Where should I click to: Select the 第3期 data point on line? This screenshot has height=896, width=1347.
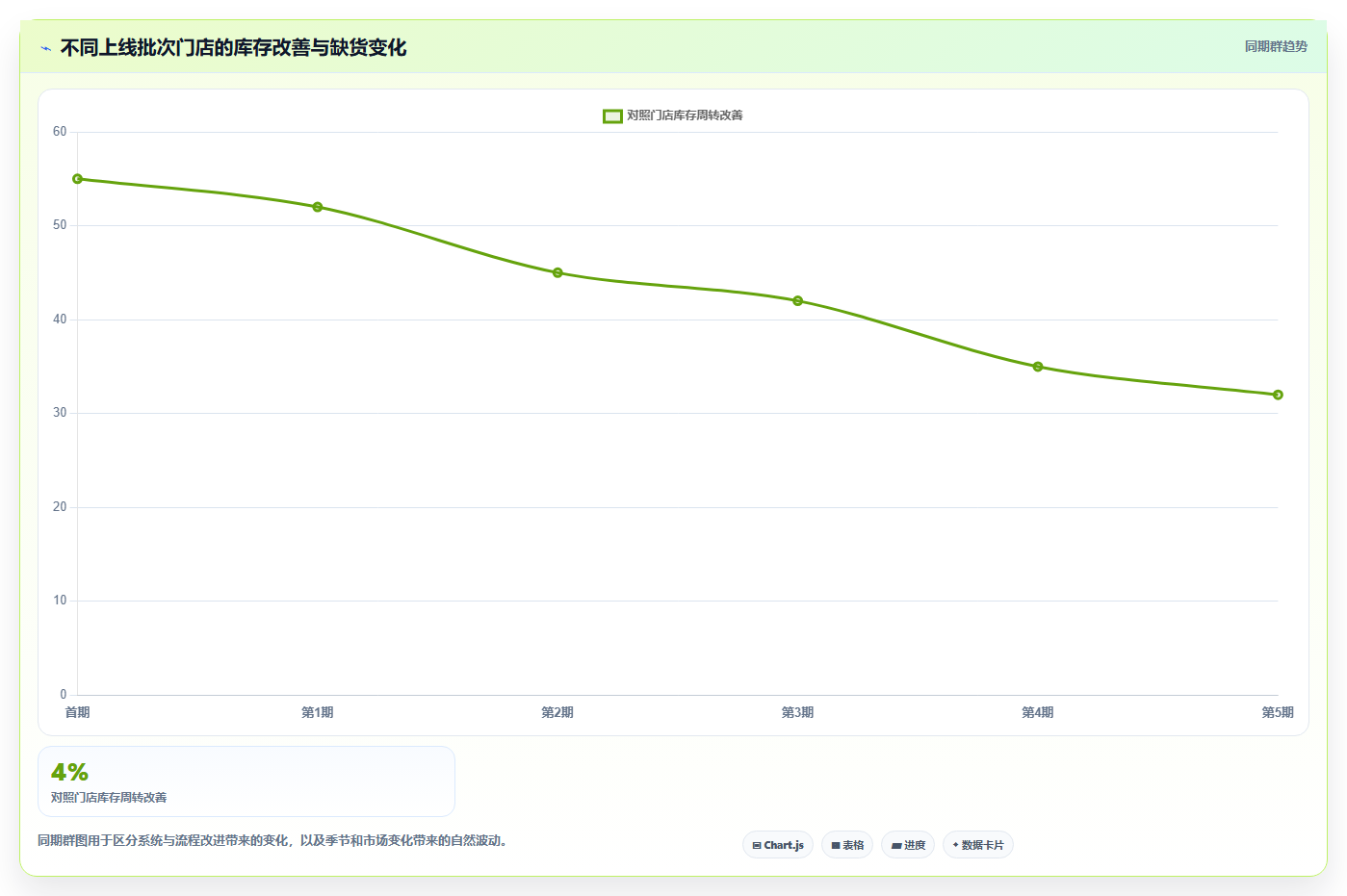coord(798,301)
